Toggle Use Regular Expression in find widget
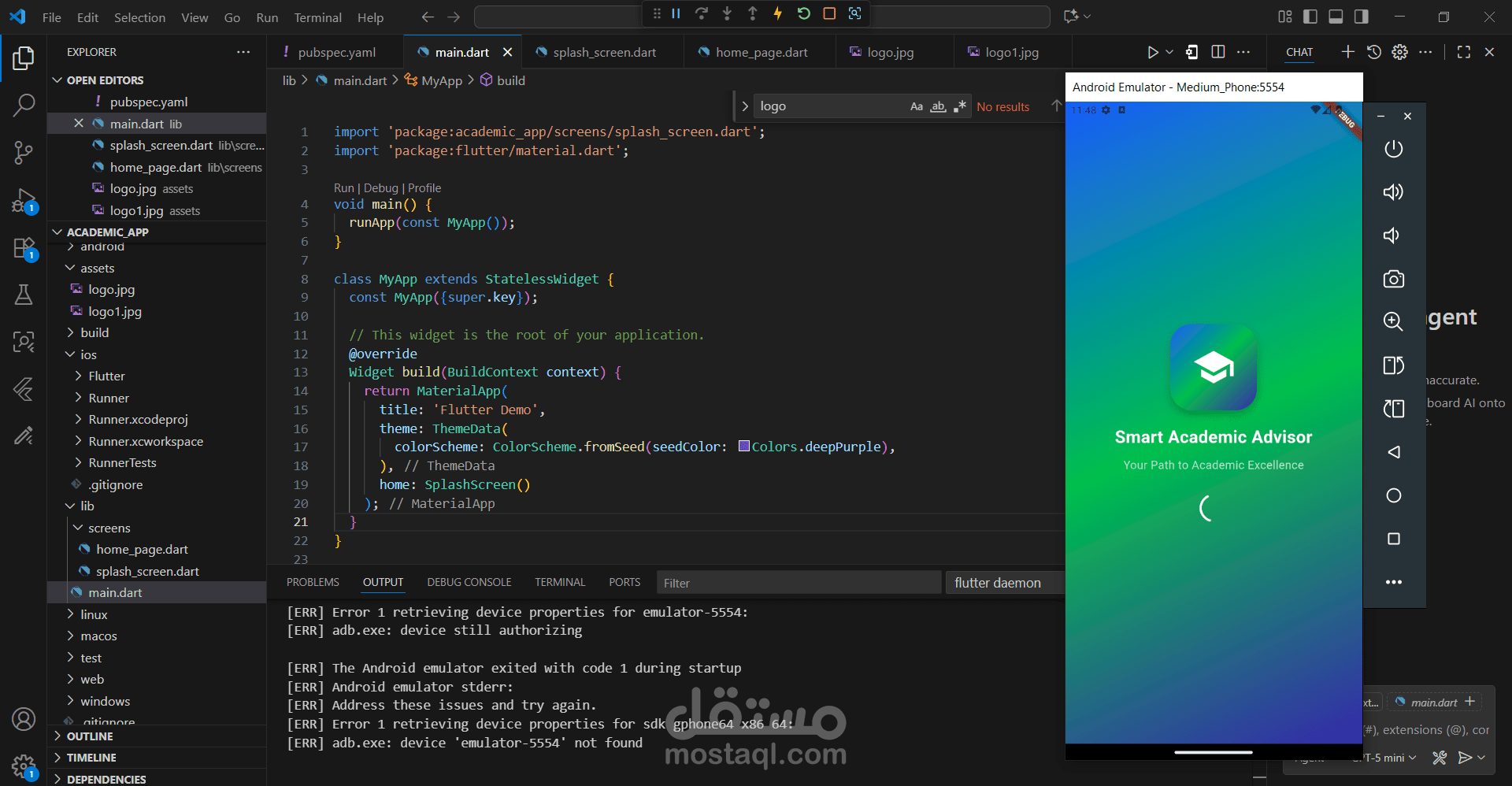The width and height of the screenshot is (1512, 786). pos(959,106)
